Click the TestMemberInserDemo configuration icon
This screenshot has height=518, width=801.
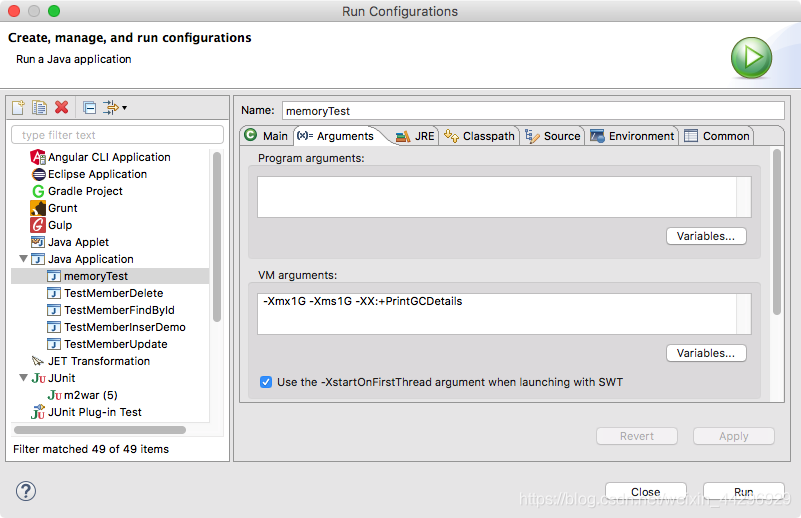click(x=54, y=327)
